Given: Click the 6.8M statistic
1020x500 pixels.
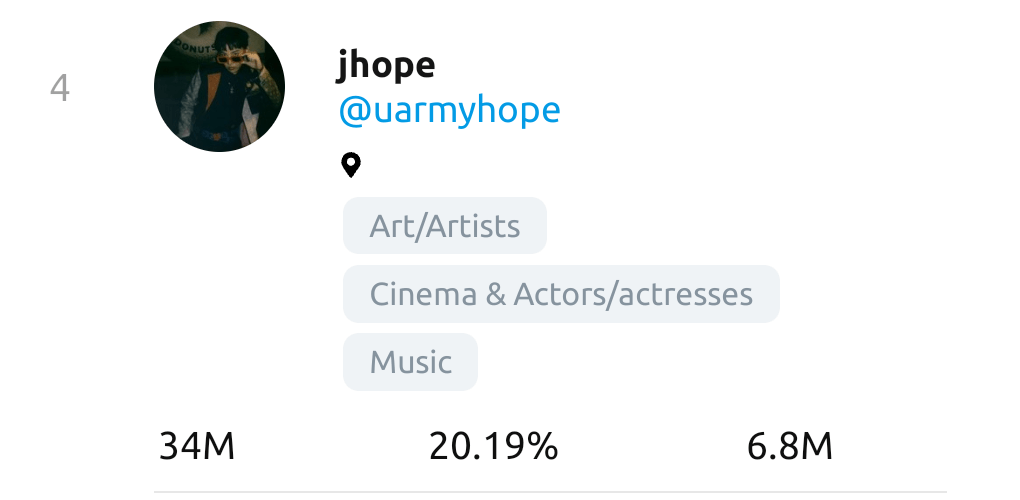Looking at the screenshot, I should pos(789,446).
